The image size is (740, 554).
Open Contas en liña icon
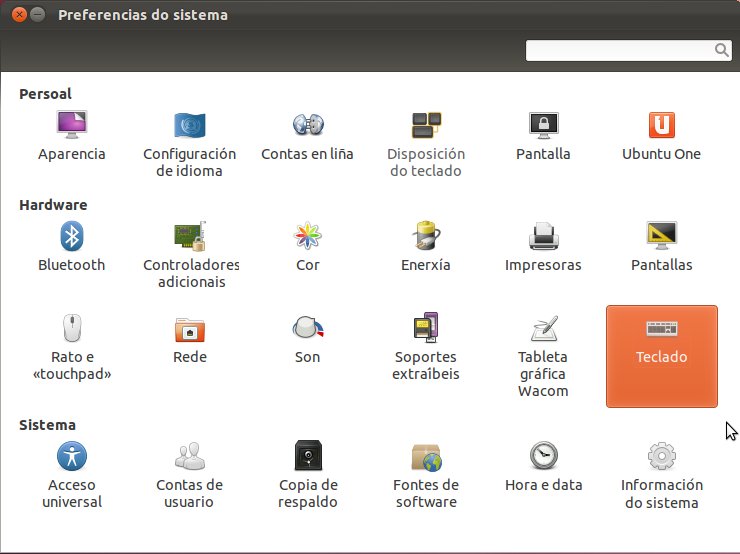coord(308,125)
